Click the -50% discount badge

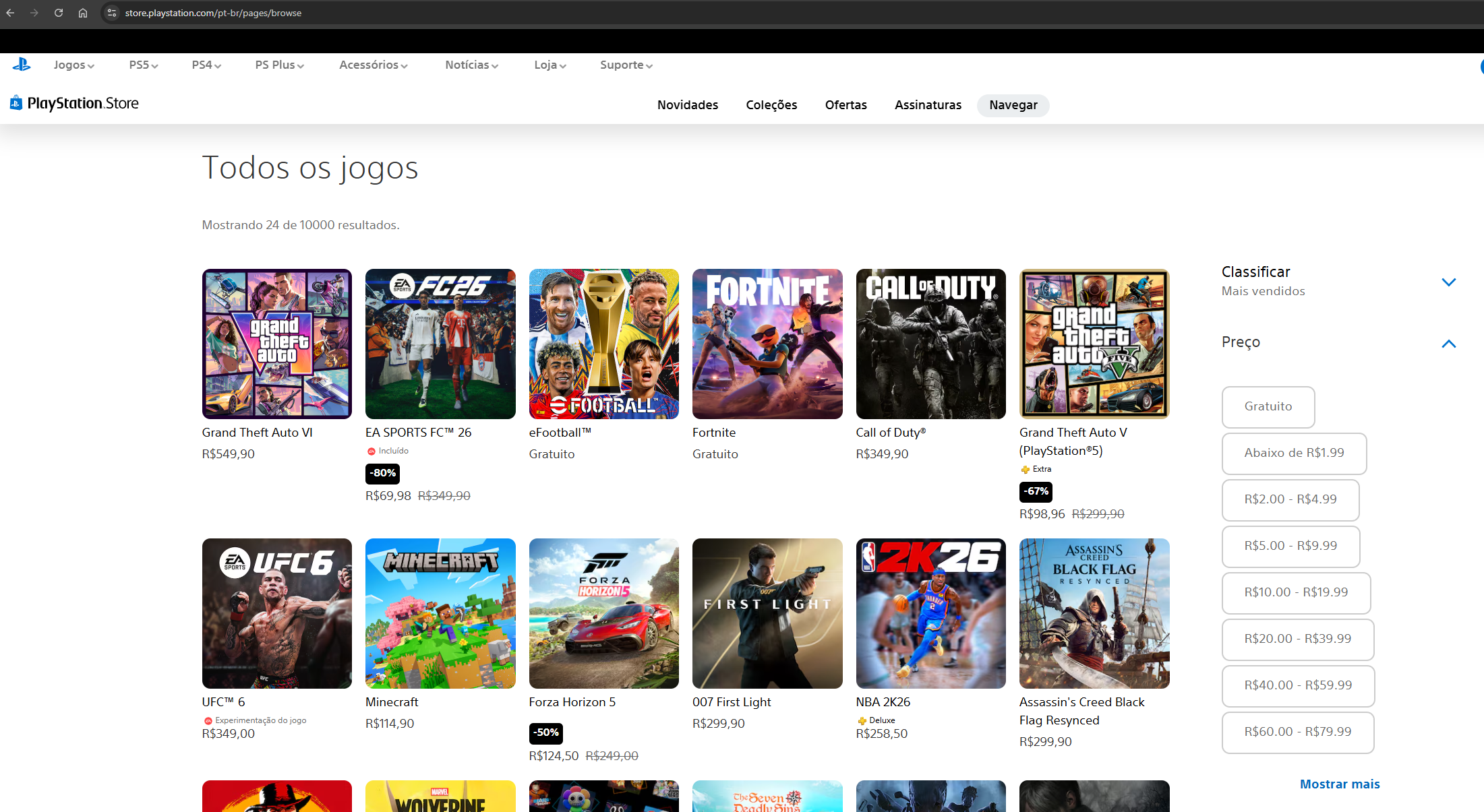546,733
